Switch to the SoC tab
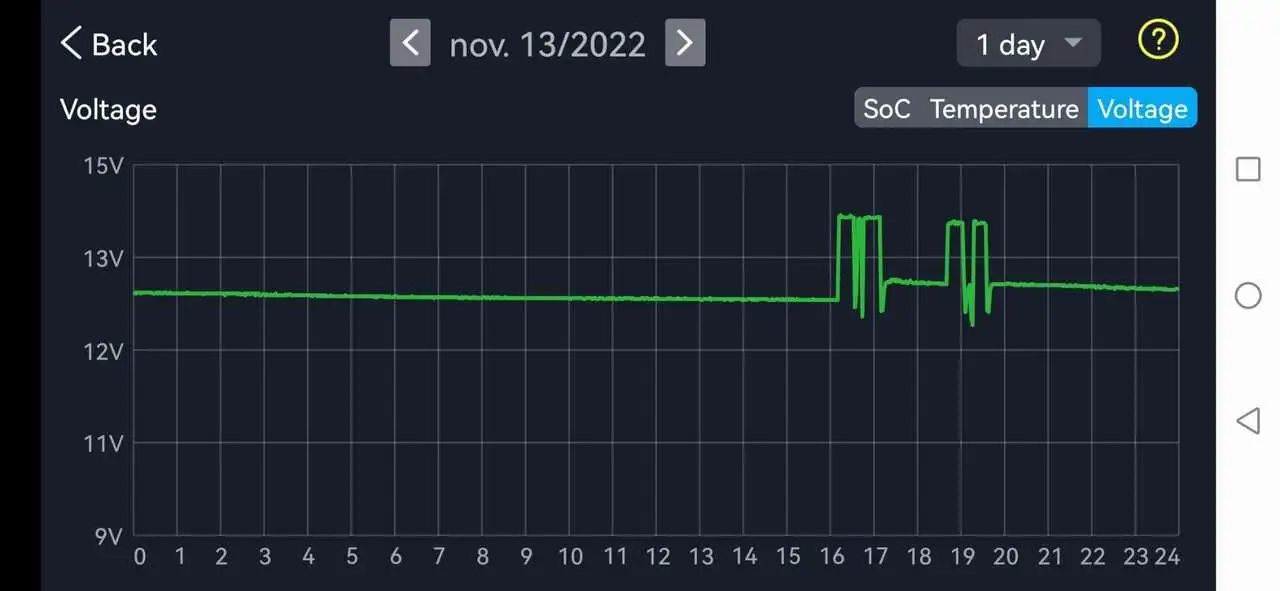This screenshot has height=591, width=1280. [886, 109]
